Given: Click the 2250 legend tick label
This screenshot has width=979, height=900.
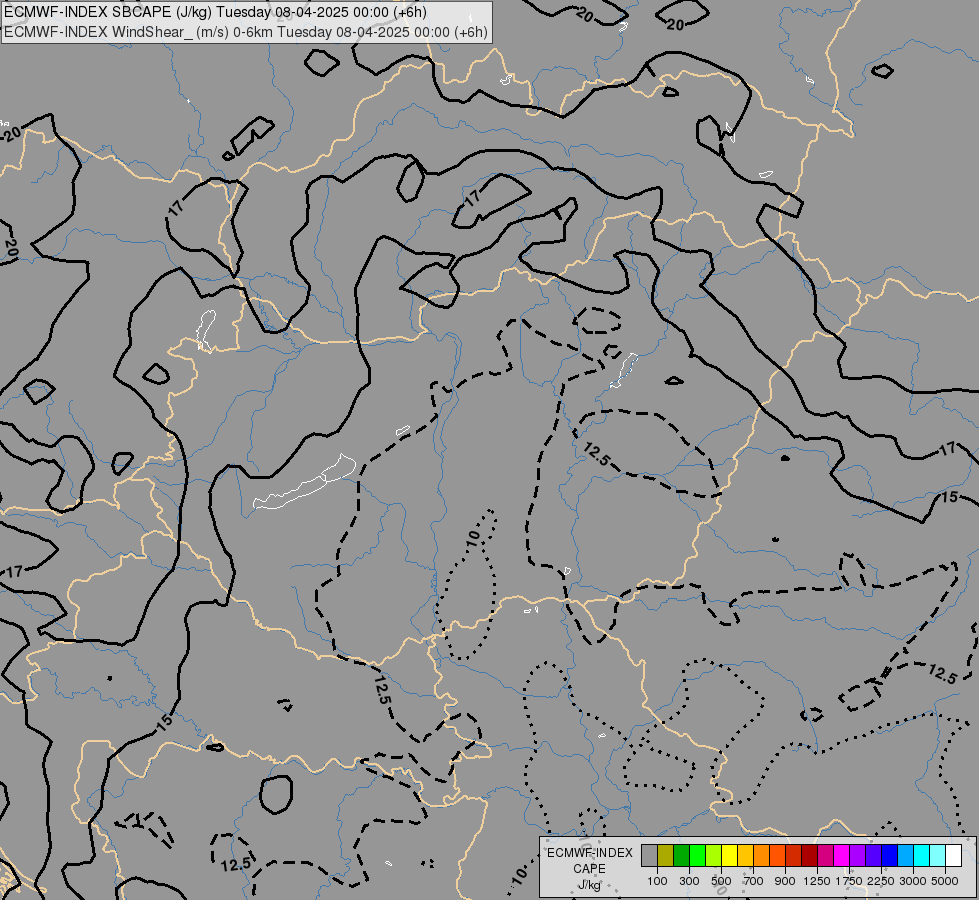Looking at the screenshot, I should (882, 881).
